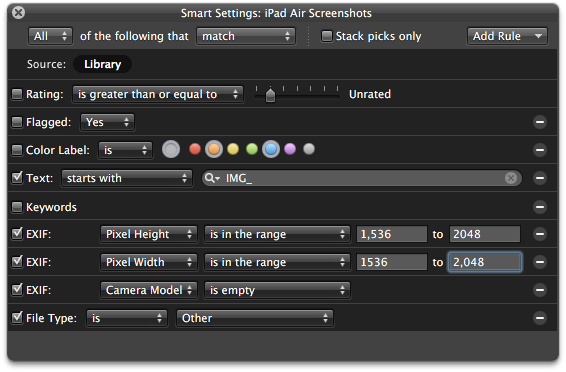Clear the IMG_ search text
Image resolution: width=566 pixels, height=372 pixels.
coord(510,178)
